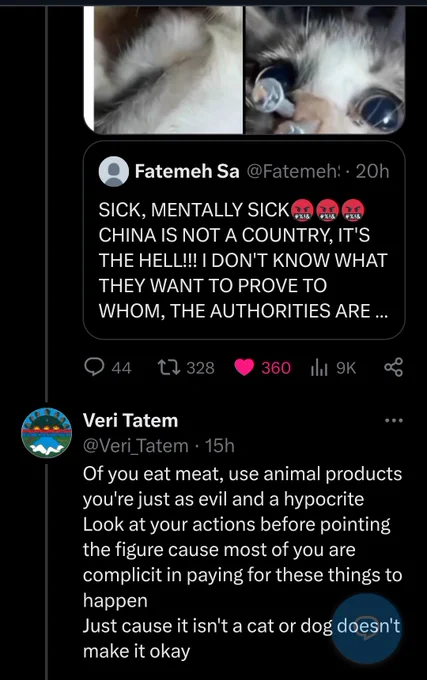Open Veri Tatem's profile picture
427x680 pixels.
point(46,432)
